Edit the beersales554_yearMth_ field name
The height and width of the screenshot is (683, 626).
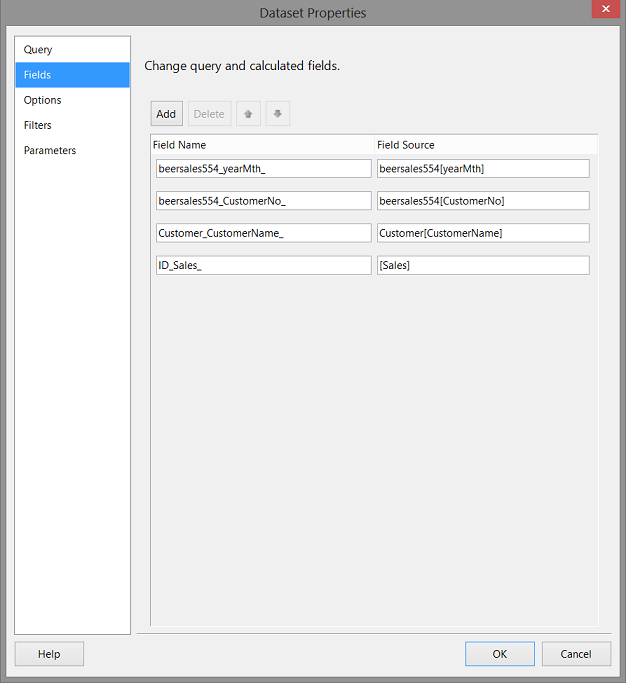[263, 169]
